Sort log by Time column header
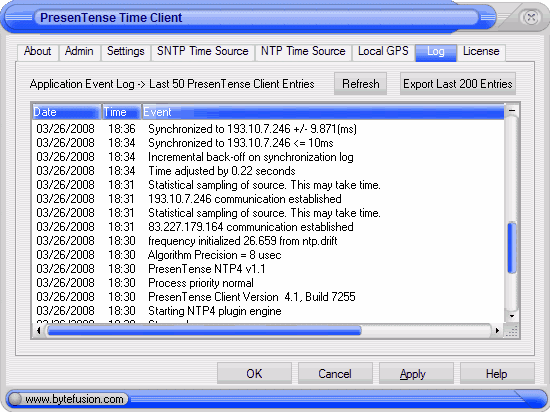 [121, 112]
